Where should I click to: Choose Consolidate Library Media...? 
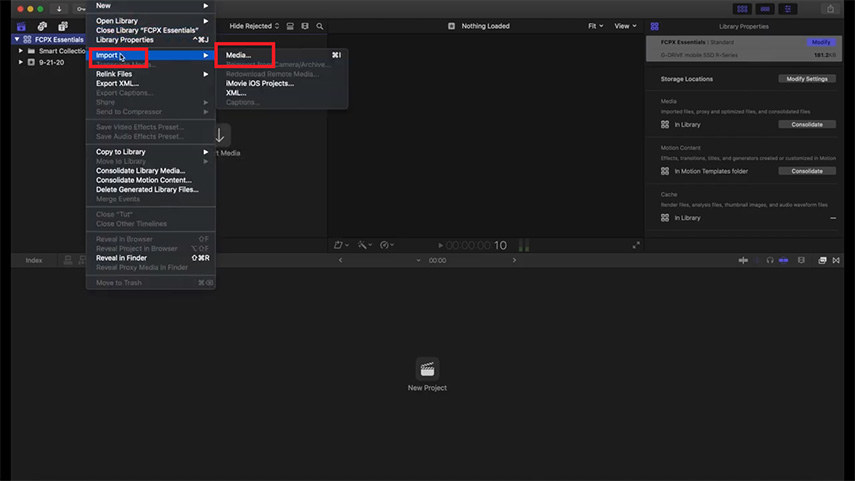pyautogui.click(x=151, y=171)
